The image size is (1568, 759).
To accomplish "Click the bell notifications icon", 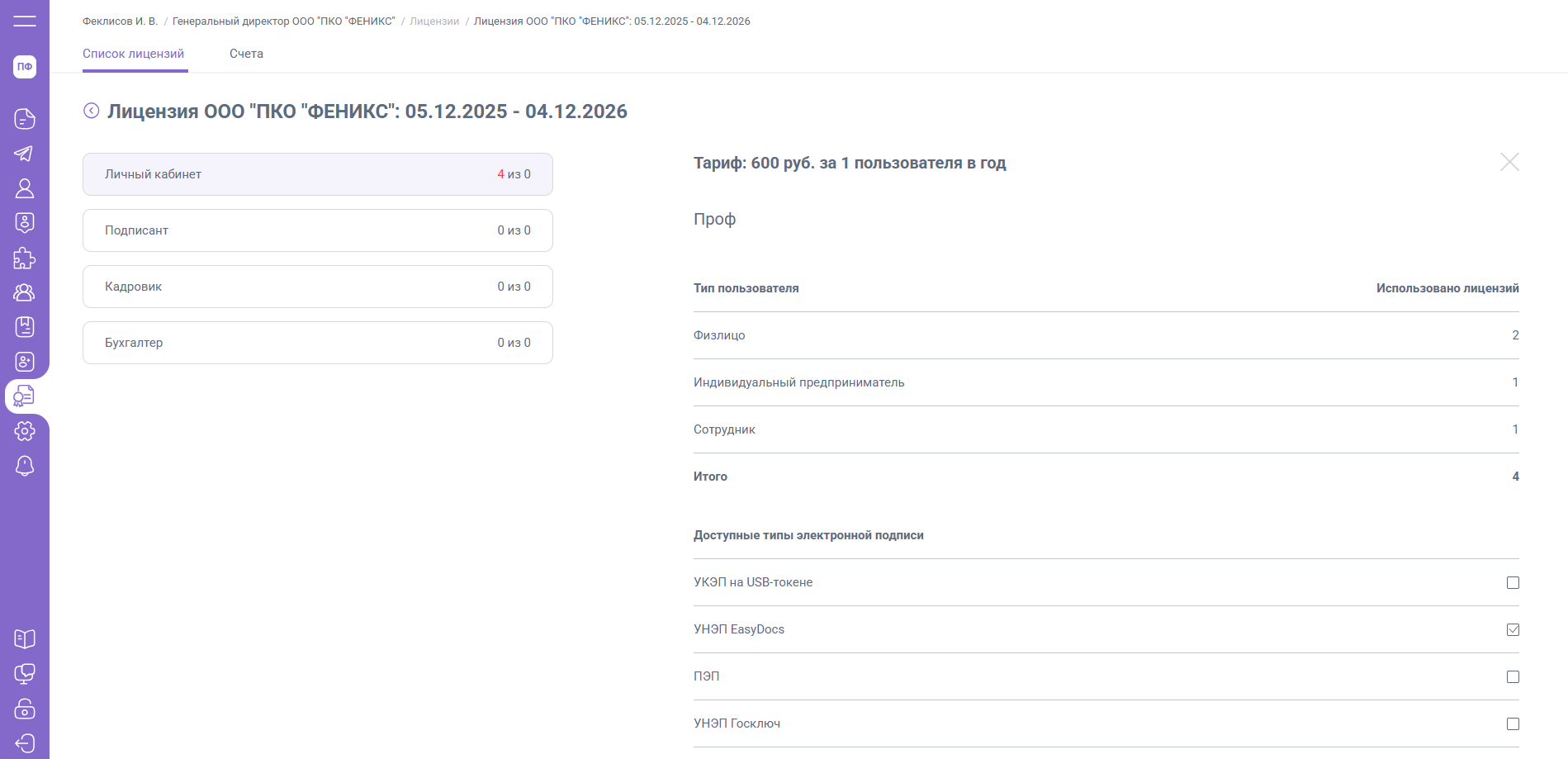I will click(x=25, y=466).
